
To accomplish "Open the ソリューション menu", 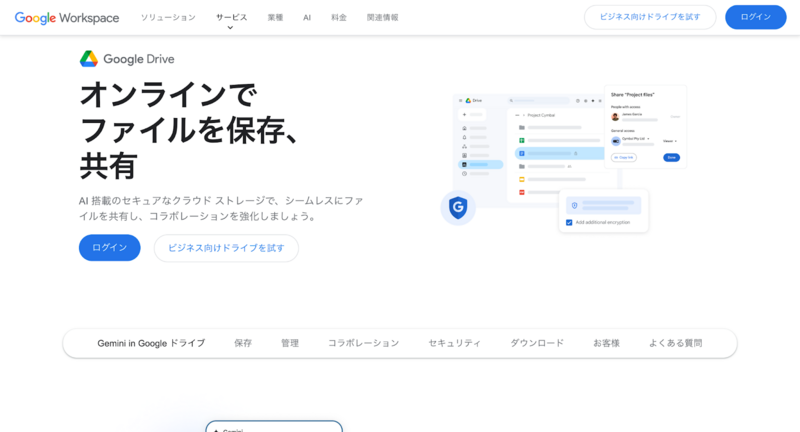I will (x=168, y=17).
